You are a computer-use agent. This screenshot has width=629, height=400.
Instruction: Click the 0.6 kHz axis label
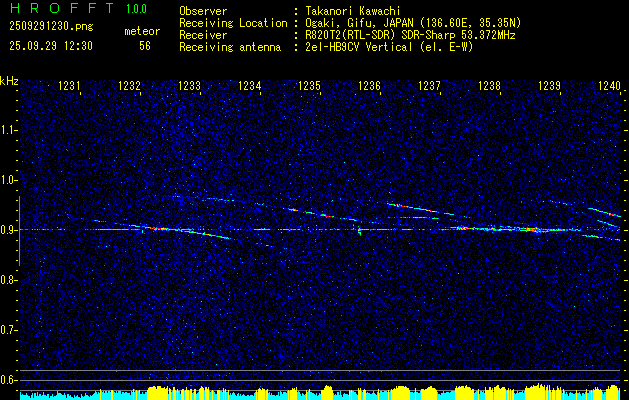point(7,380)
